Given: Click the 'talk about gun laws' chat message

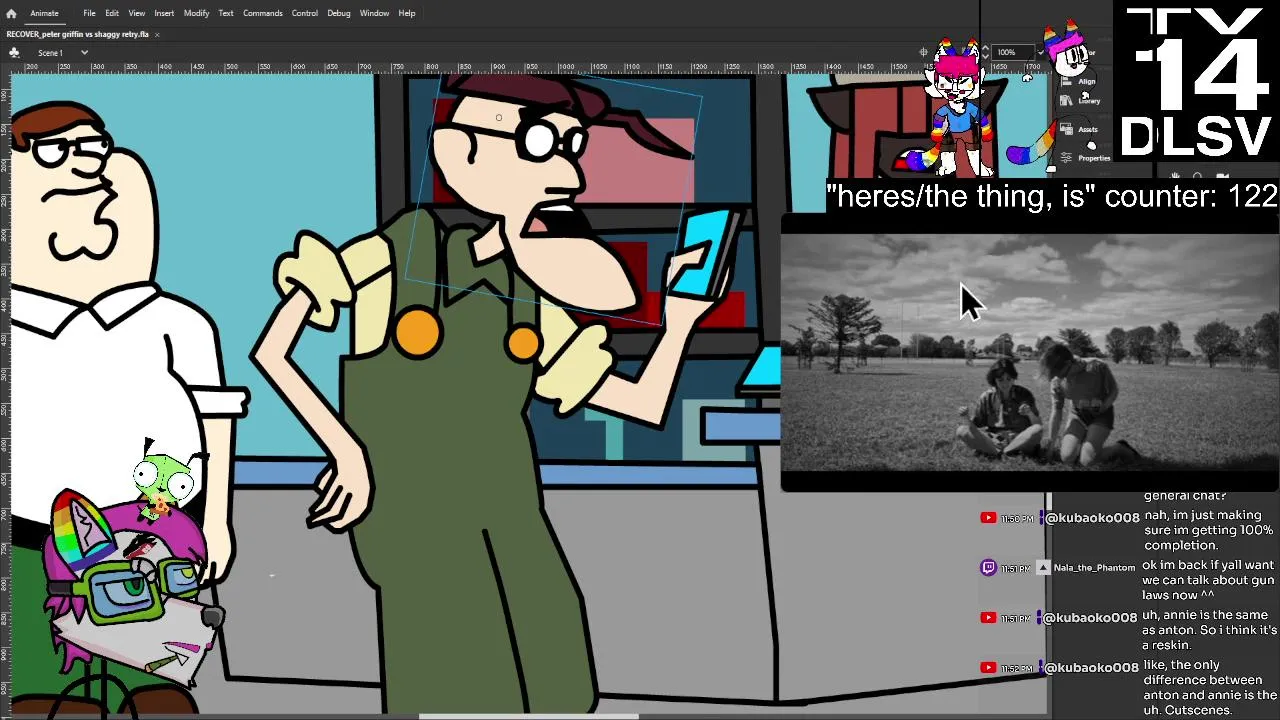Looking at the screenshot, I should click(1208, 580).
